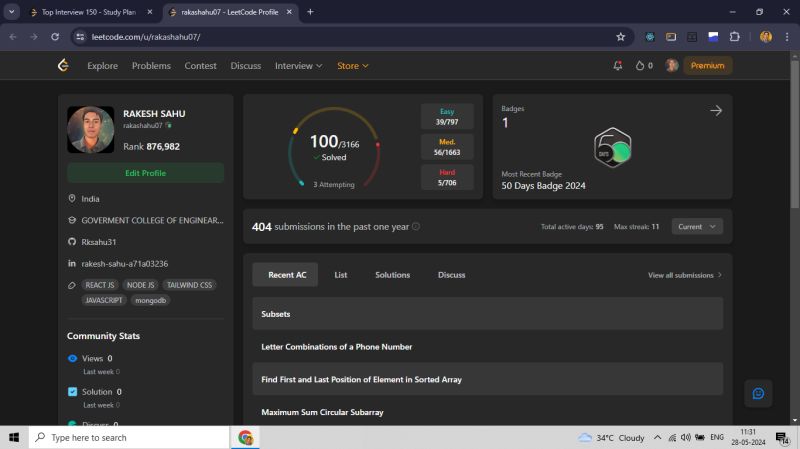Click the submissions info icon
This screenshot has height=449, width=800.
[x=416, y=226]
